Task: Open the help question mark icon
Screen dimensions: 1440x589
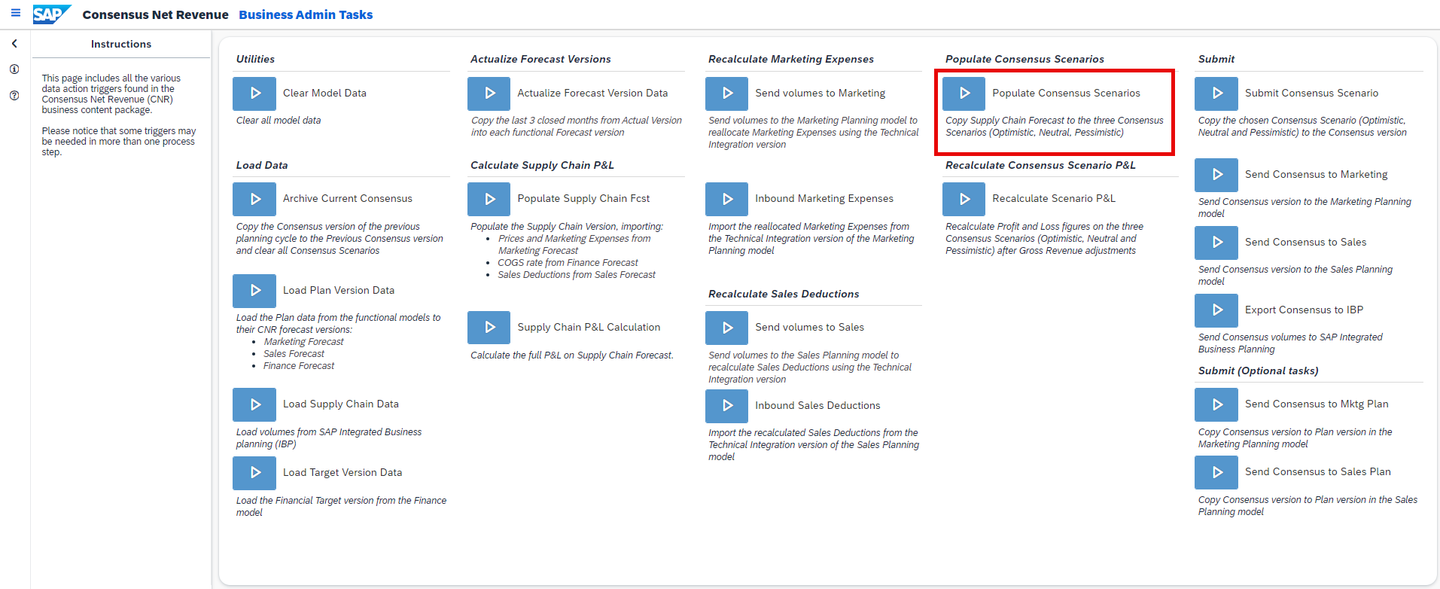Action: 15,96
